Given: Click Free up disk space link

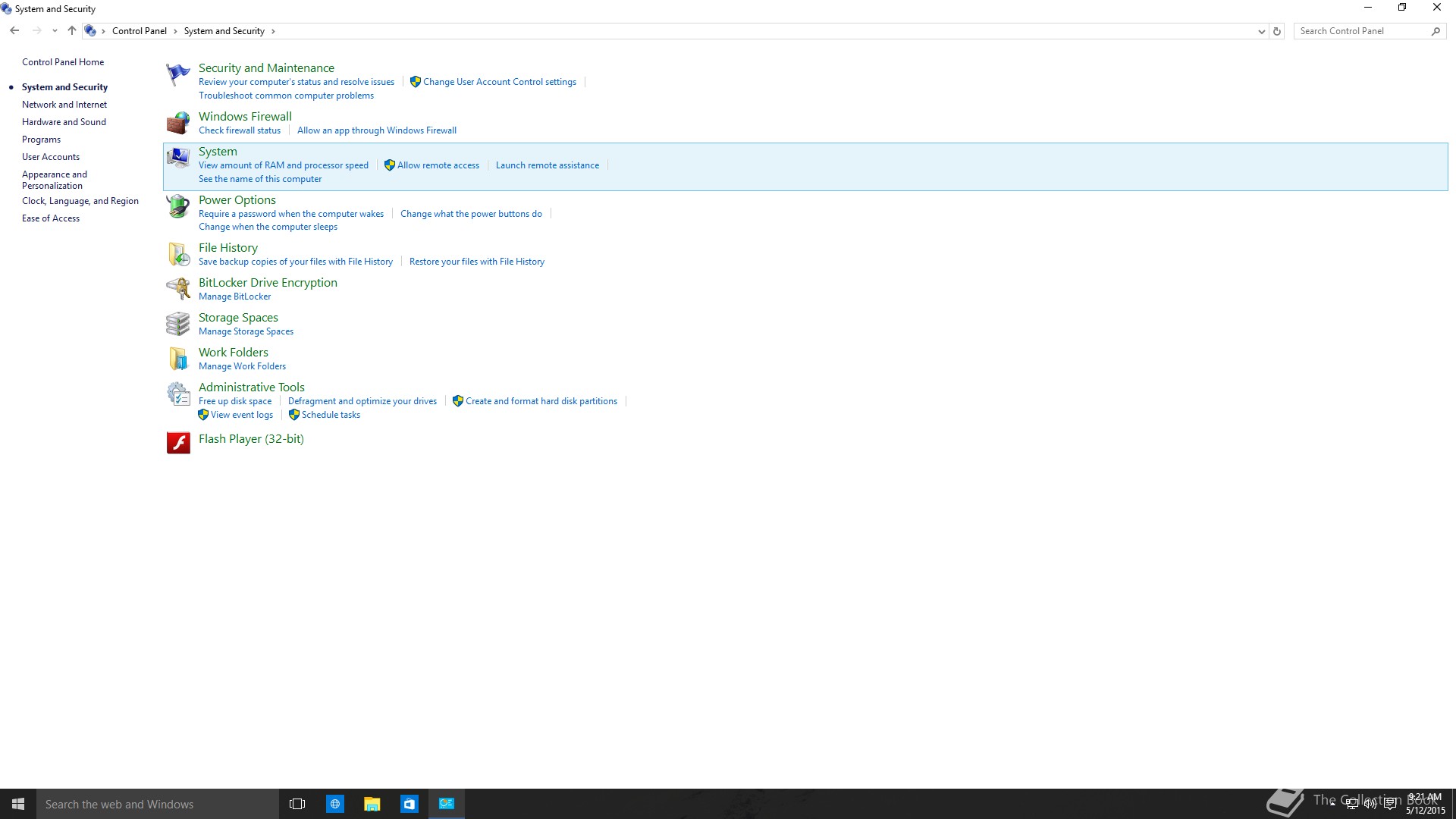Looking at the screenshot, I should 235,401.
